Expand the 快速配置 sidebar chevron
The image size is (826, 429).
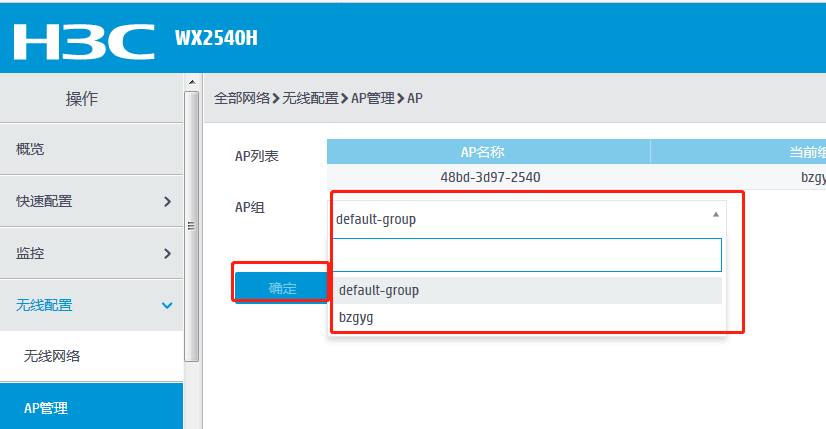tap(167, 201)
